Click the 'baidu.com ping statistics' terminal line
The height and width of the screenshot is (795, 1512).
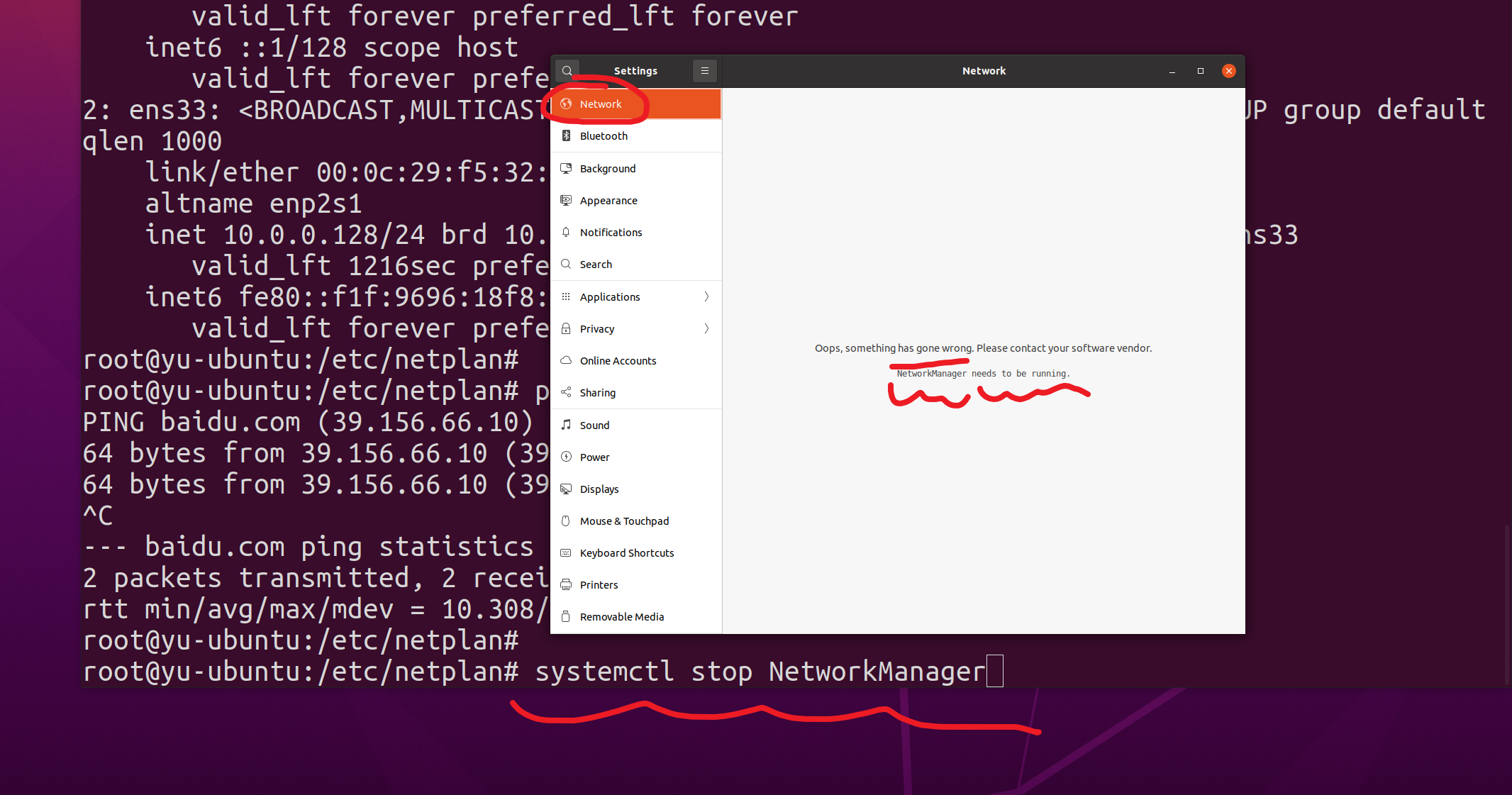pyautogui.click(x=308, y=547)
